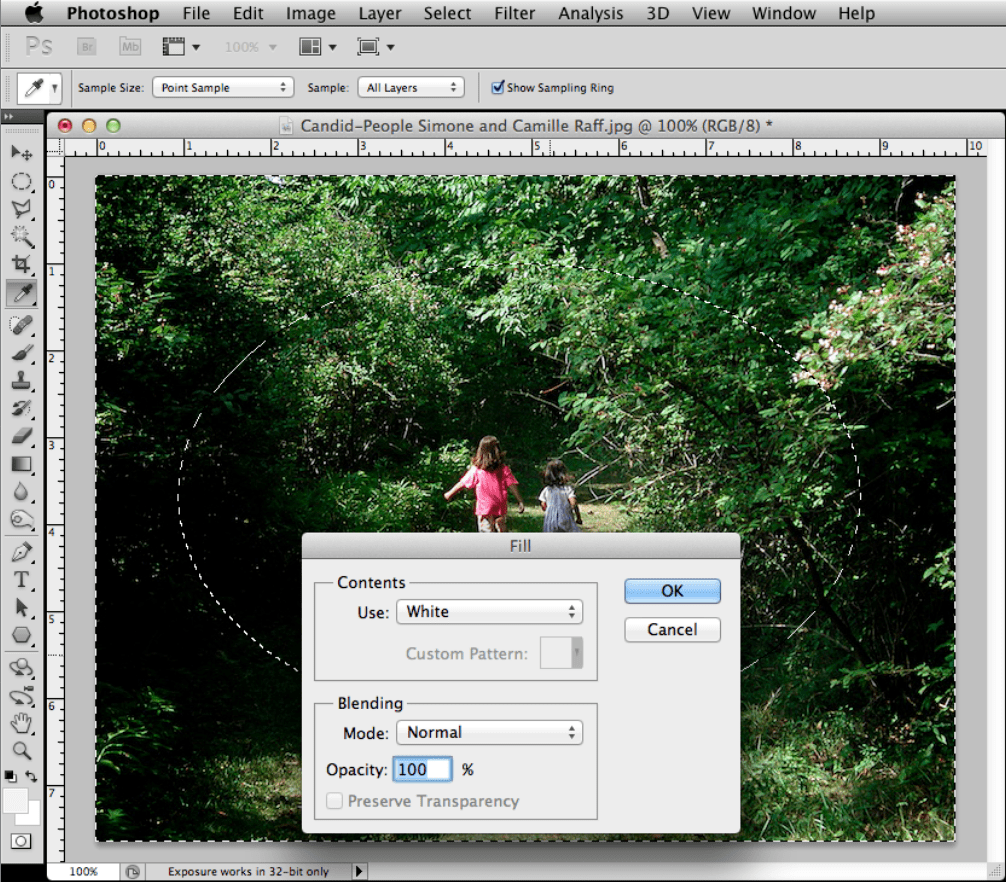Uncheck Show Sampling Ring checkbox

pyautogui.click(x=497, y=88)
